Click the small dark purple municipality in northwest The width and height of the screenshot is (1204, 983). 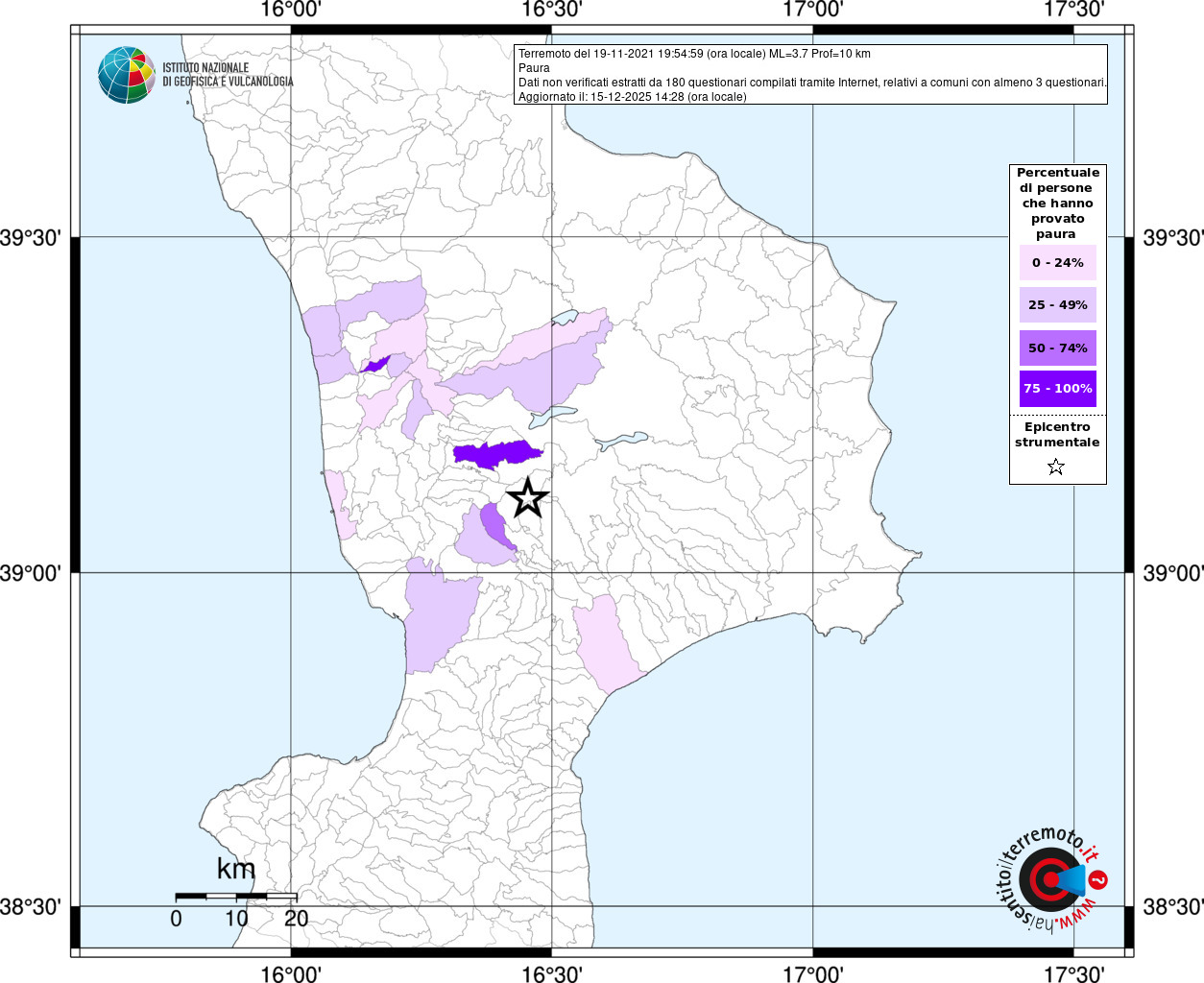[374, 365]
